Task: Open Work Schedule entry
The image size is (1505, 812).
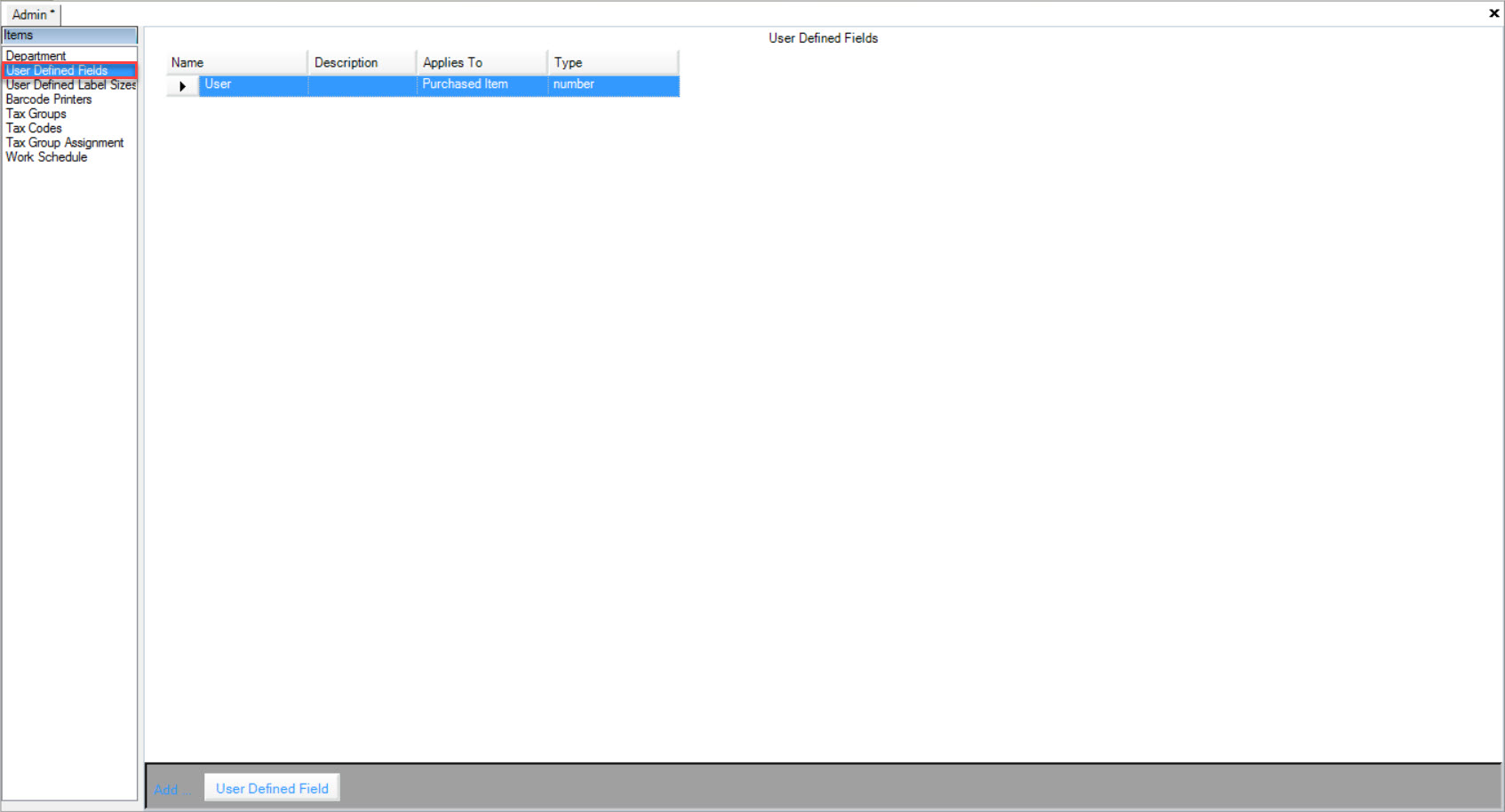Action: 46,157
